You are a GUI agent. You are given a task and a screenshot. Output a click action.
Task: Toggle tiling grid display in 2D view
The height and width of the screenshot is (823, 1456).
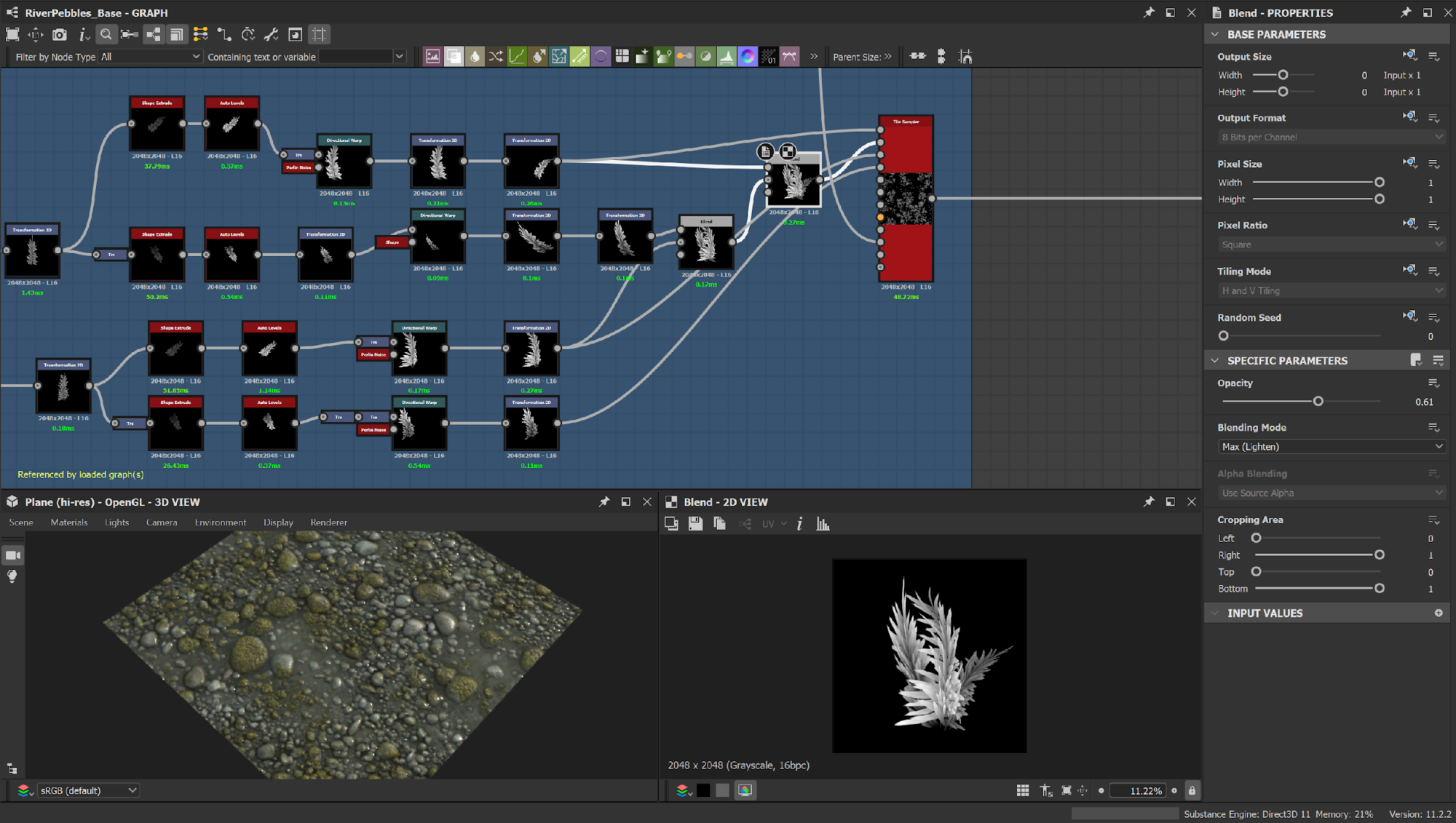click(x=1023, y=790)
